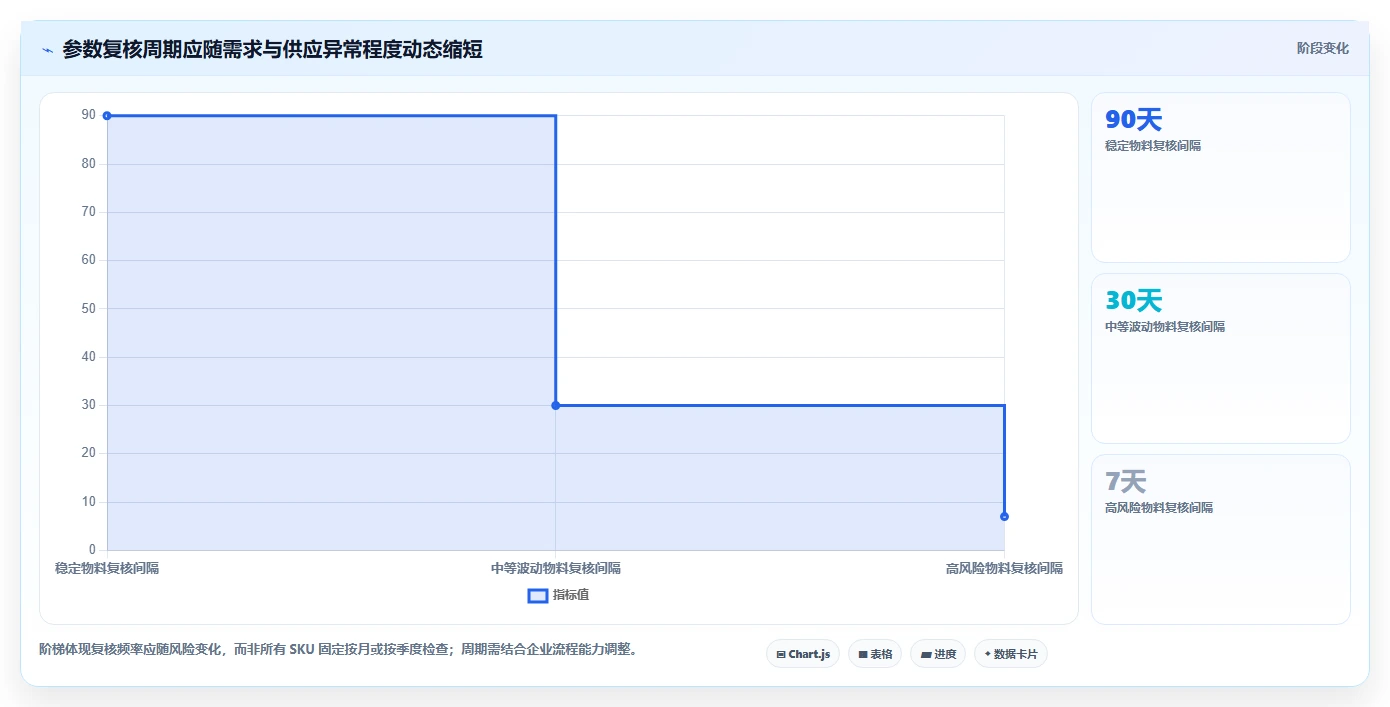
Task: Select the Chart.js tag
Action: (x=803, y=654)
